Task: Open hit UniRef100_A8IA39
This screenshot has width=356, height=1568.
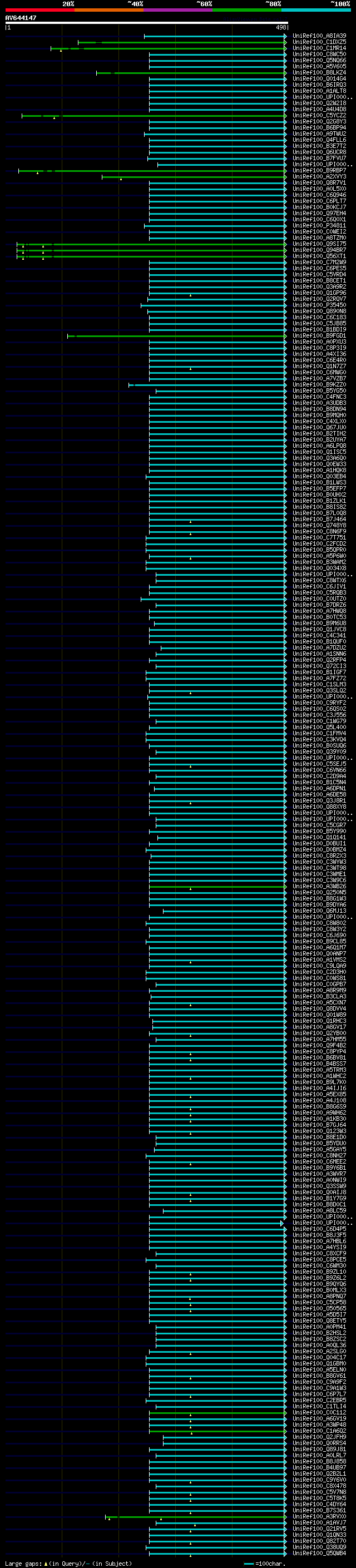Action: pos(319,36)
